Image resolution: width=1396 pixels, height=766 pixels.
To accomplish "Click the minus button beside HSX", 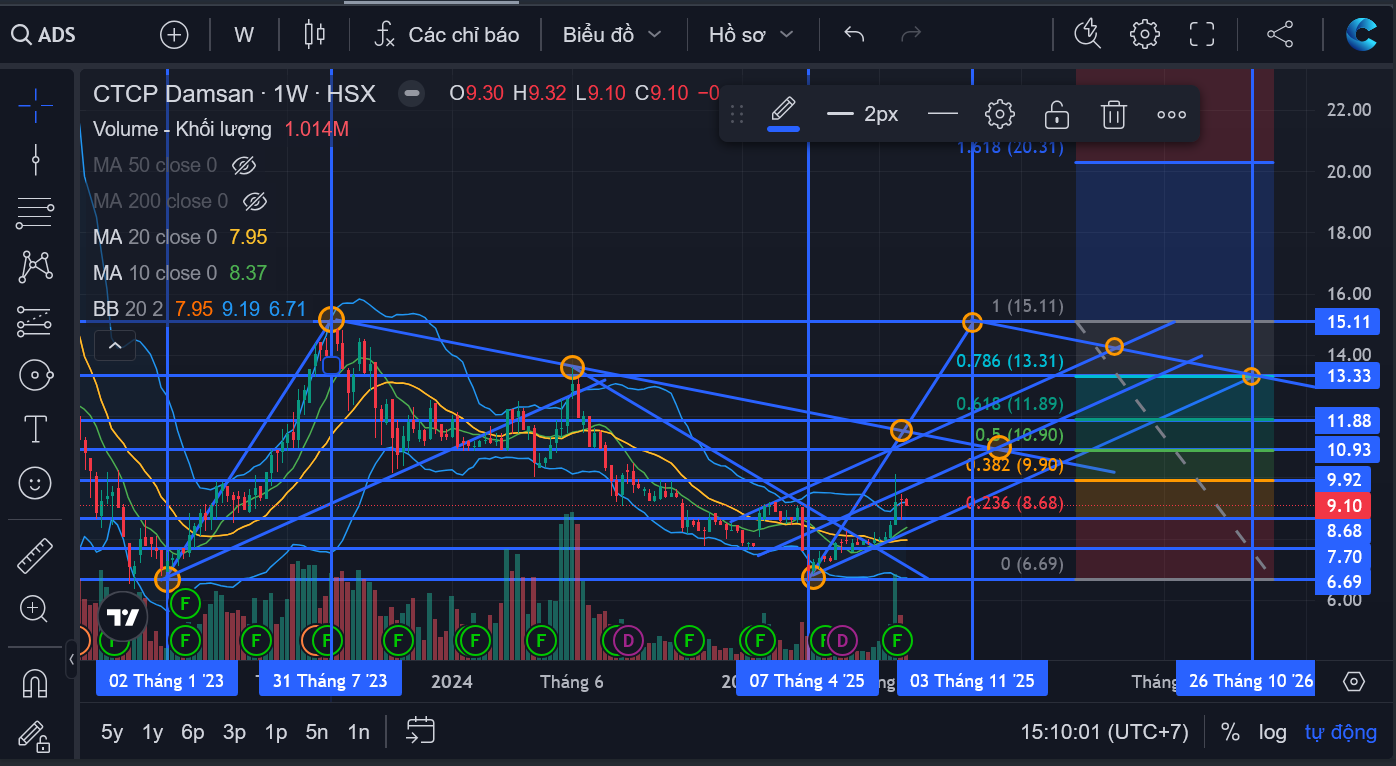I will (x=410, y=94).
